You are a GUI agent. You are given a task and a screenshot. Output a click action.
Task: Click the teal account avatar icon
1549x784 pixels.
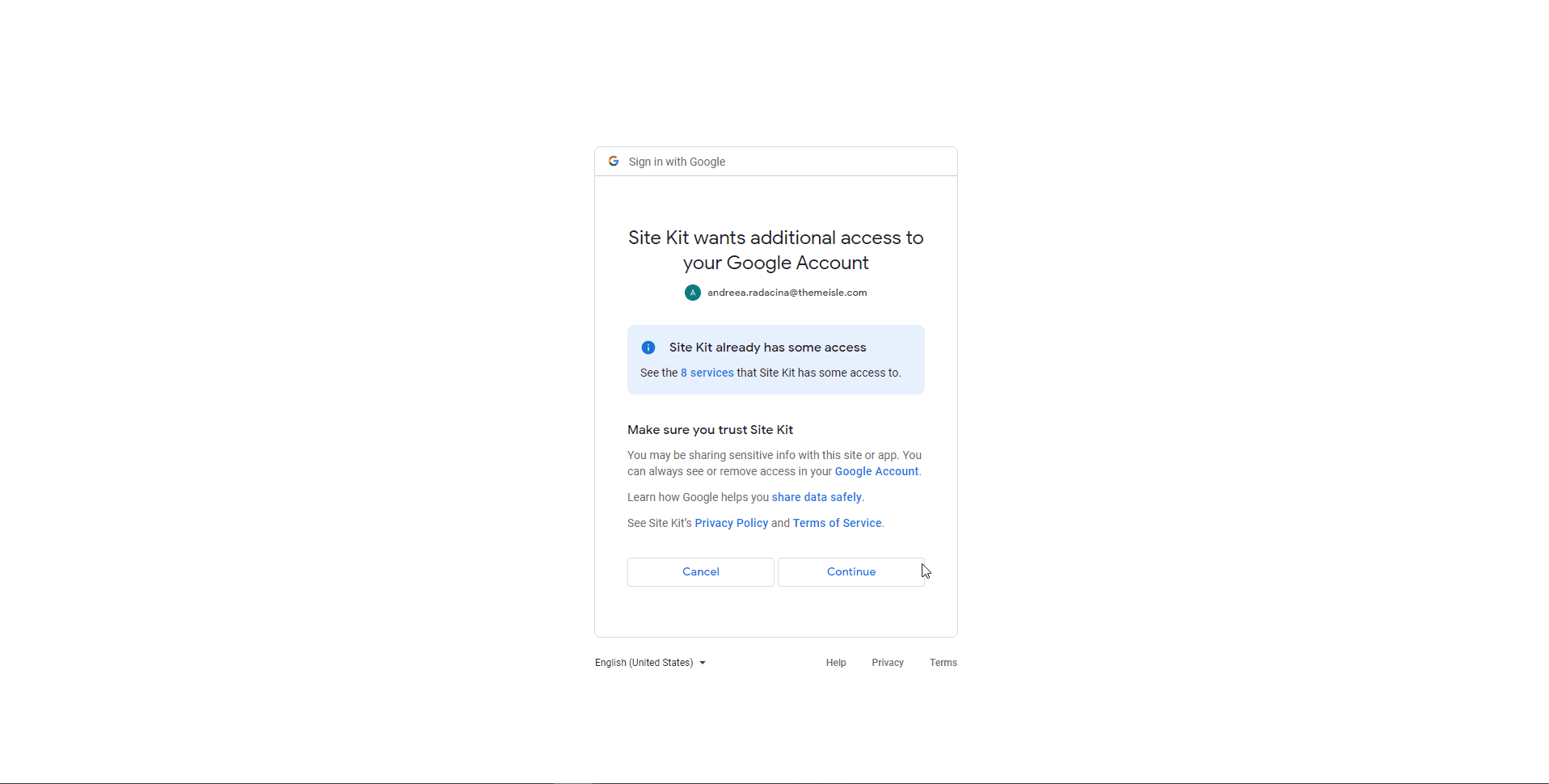click(693, 293)
